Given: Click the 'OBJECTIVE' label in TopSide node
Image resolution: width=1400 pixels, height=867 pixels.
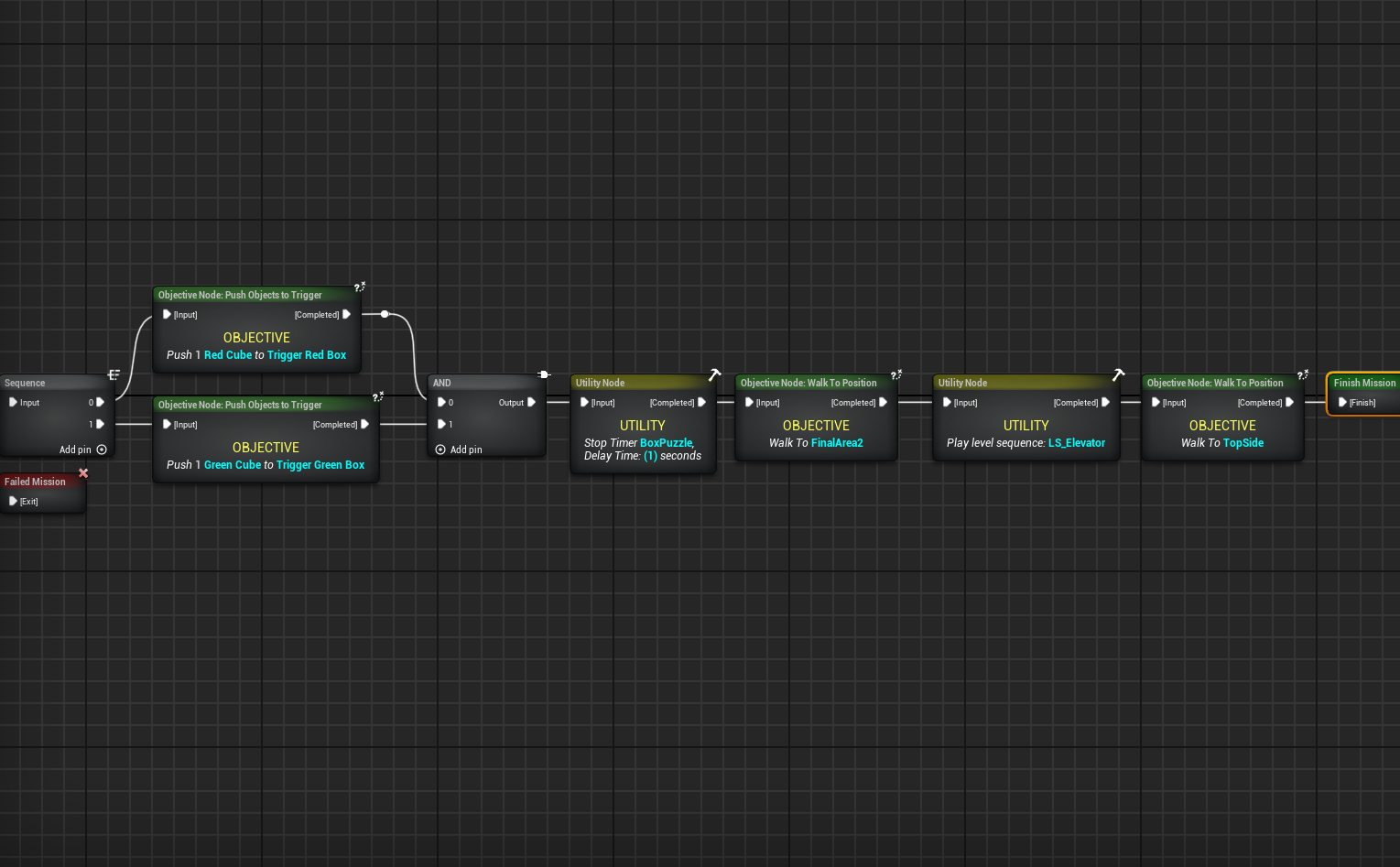Looking at the screenshot, I should point(1222,426).
